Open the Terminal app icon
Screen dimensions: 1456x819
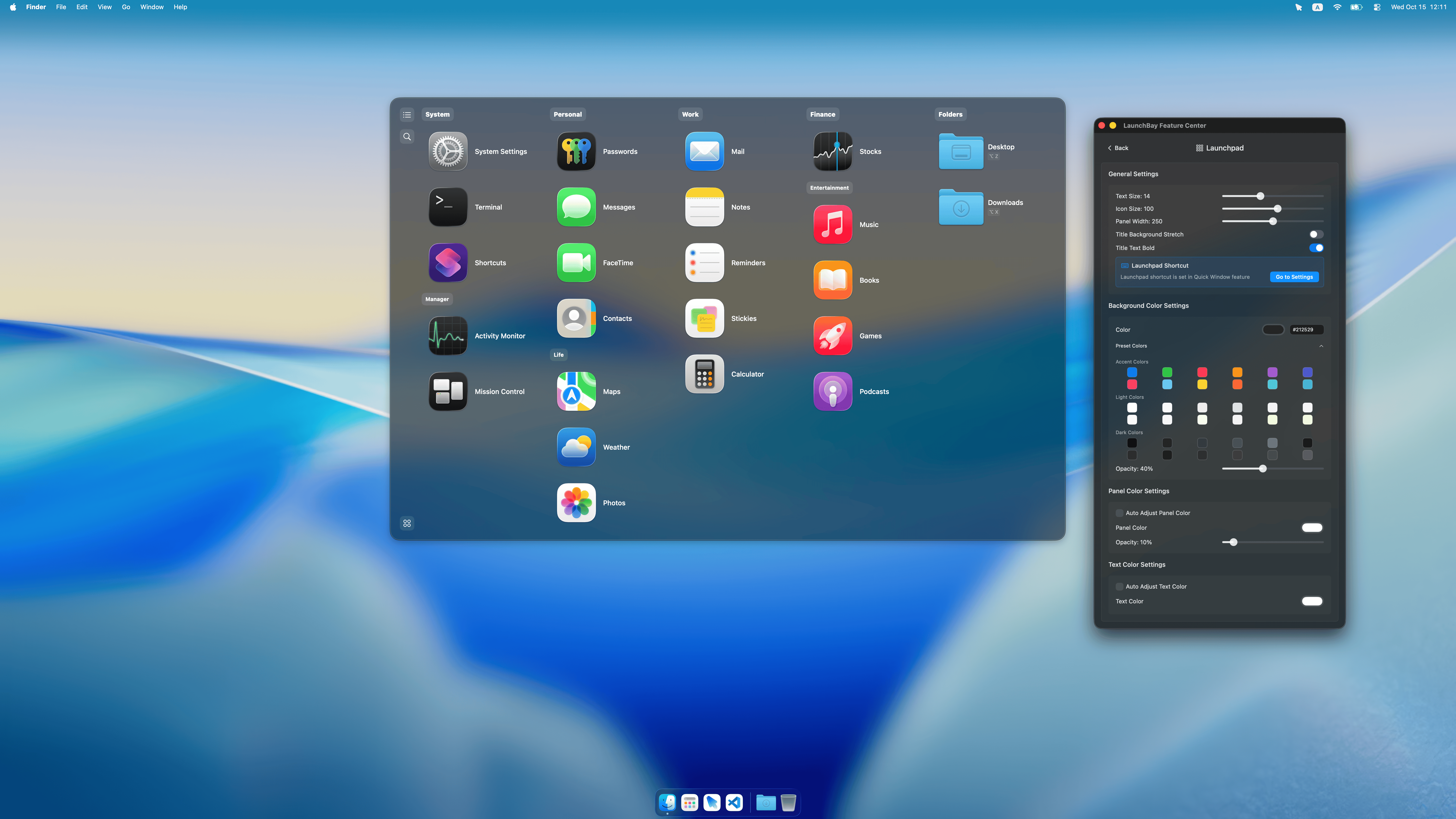(x=448, y=207)
